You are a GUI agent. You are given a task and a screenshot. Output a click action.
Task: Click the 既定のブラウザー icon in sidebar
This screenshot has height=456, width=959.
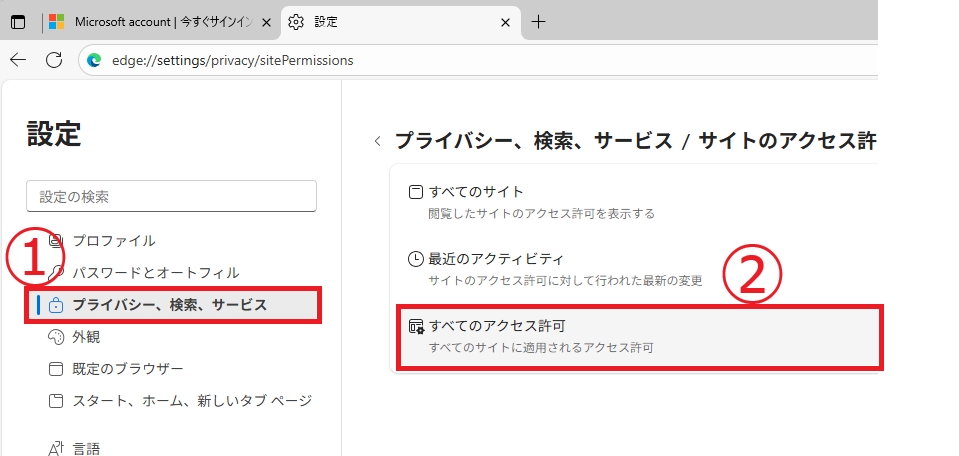tap(56, 369)
